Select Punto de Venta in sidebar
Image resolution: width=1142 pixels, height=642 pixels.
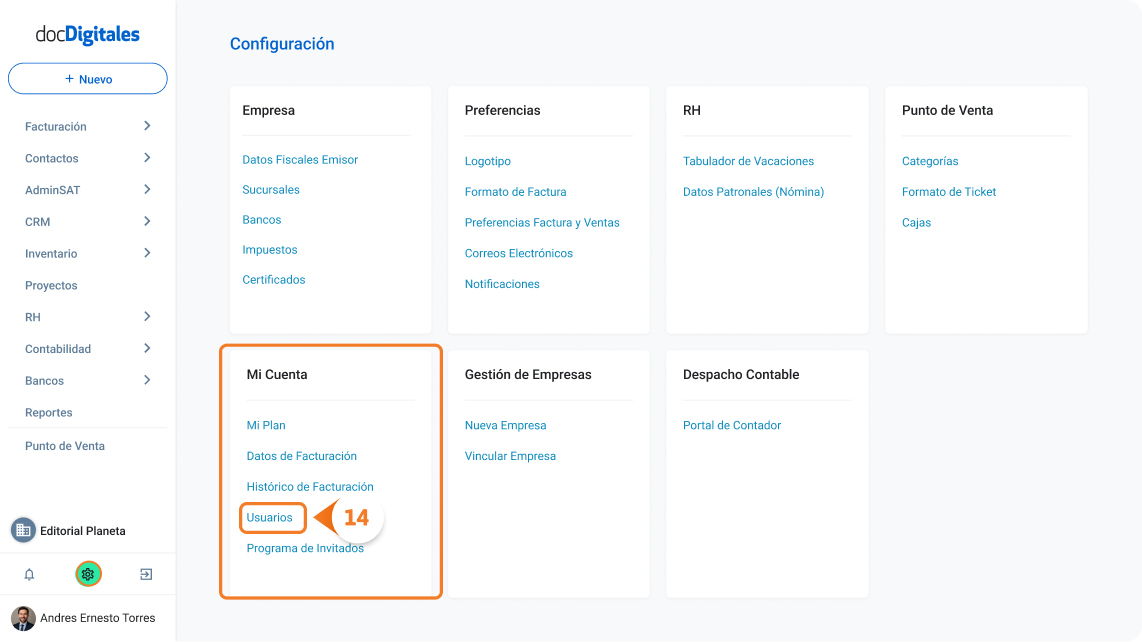pyautogui.click(x=65, y=446)
